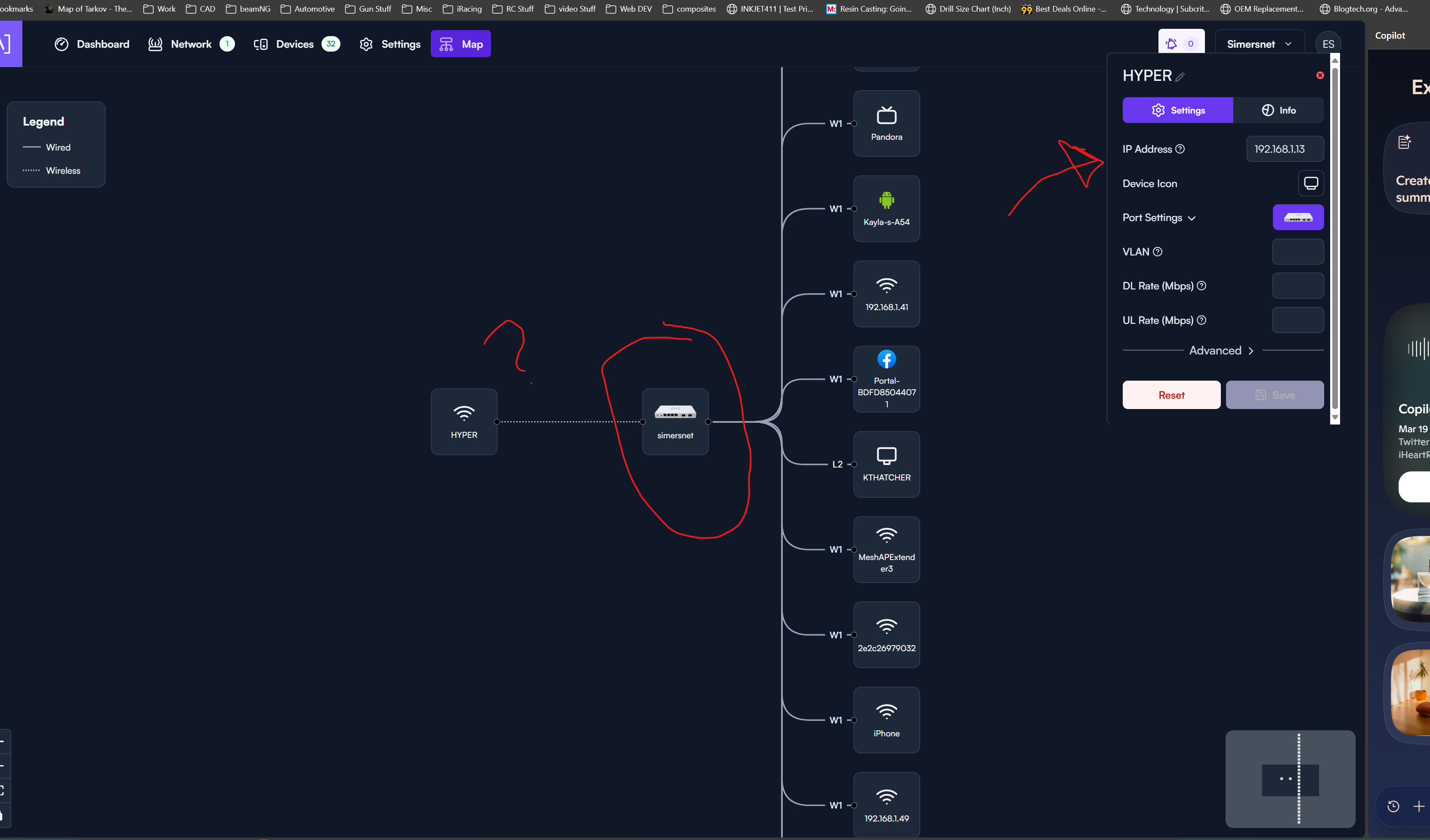Select the Map tab
This screenshot has width=1430, height=840.
pyautogui.click(x=461, y=44)
